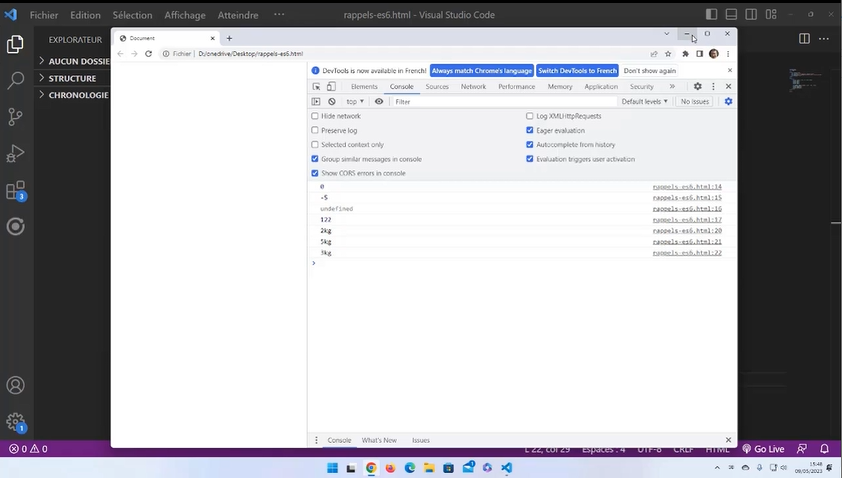The height and width of the screenshot is (478, 842).
Task: Open Performance tab in DevTools
Action: pyautogui.click(x=517, y=86)
